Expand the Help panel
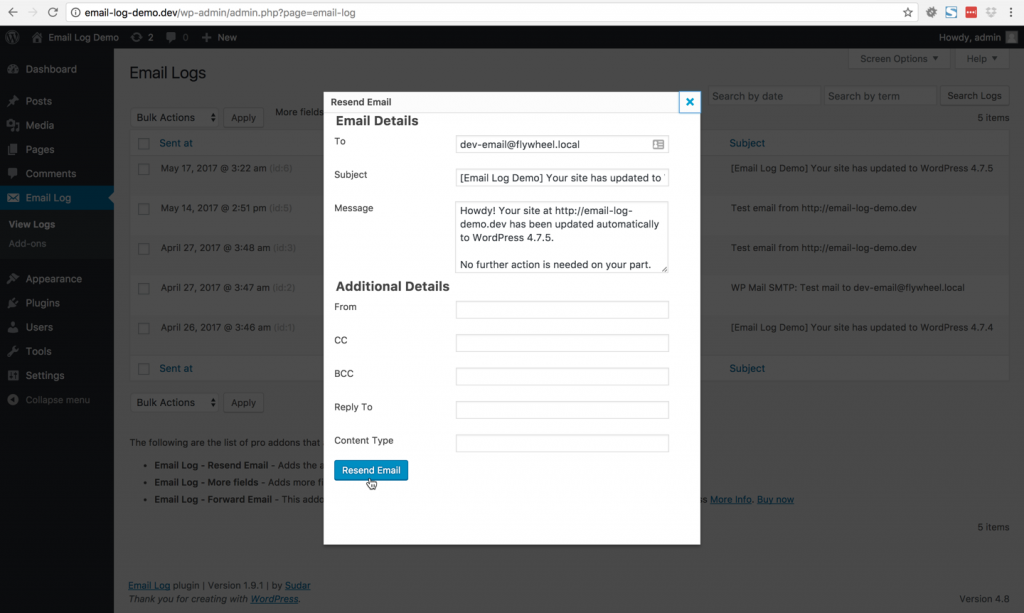 click(x=982, y=59)
